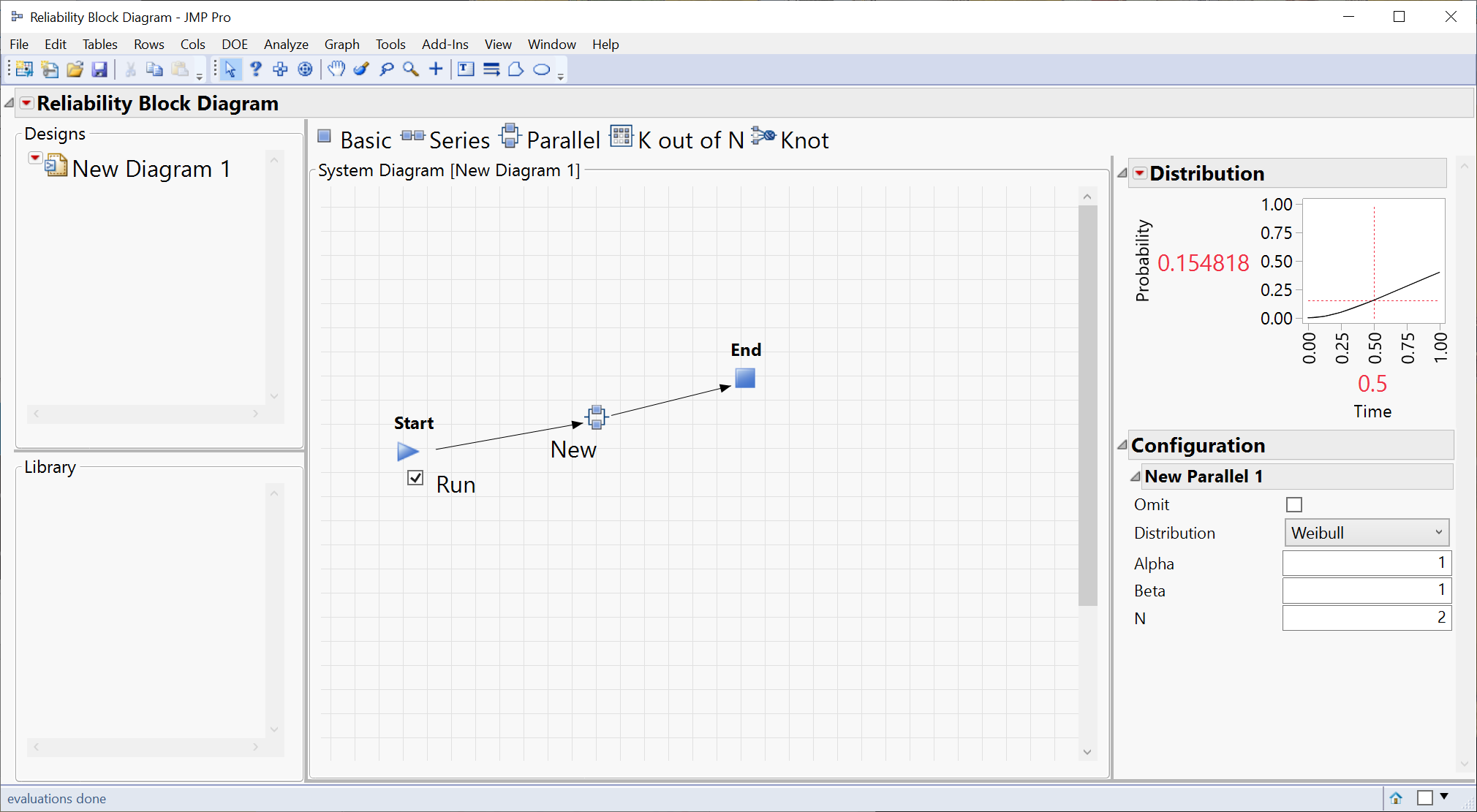Select the Lasso tool in the toolbar

pyautogui.click(x=387, y=69)
